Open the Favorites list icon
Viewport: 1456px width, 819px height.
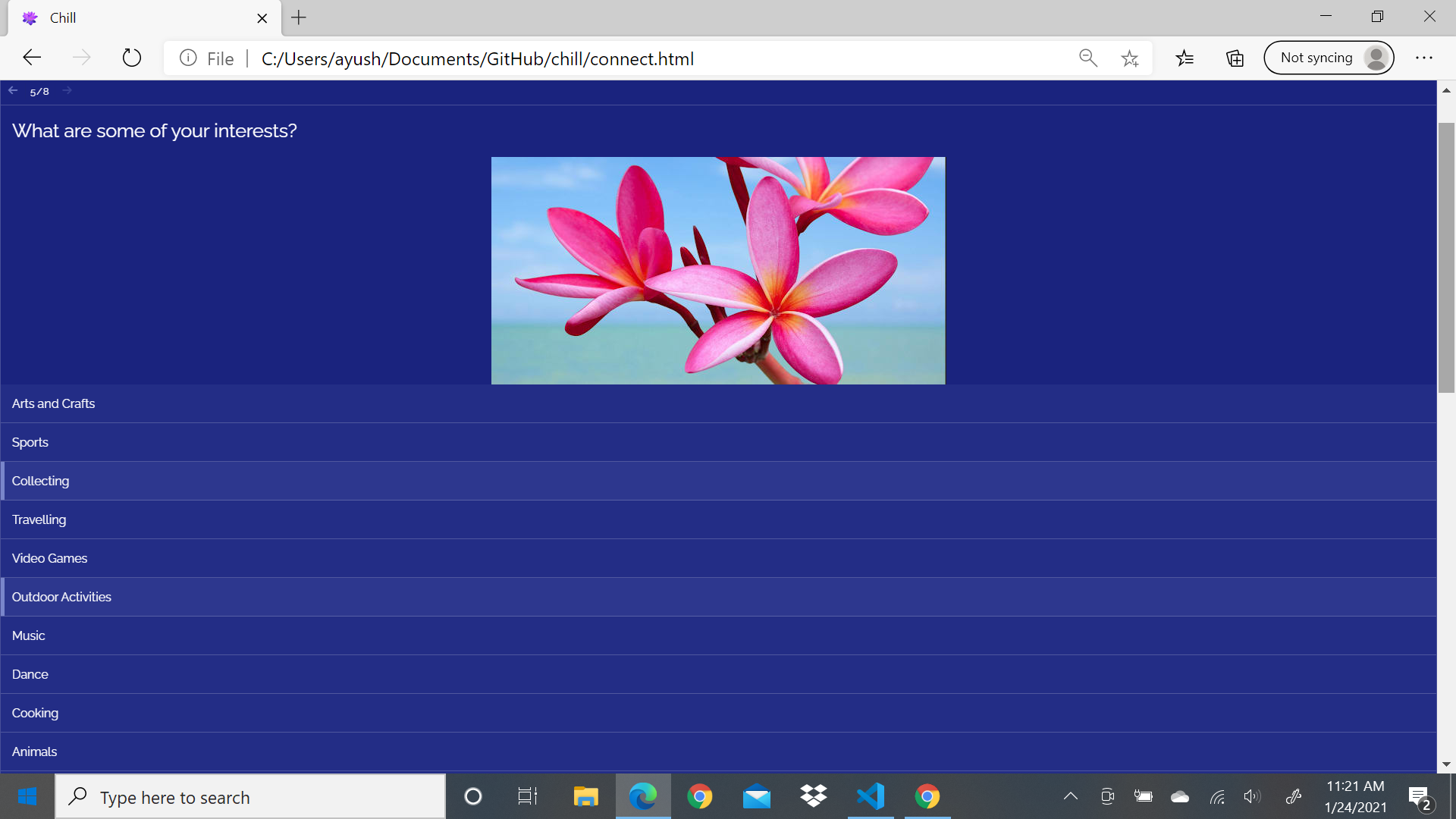tap(1185, 58)
